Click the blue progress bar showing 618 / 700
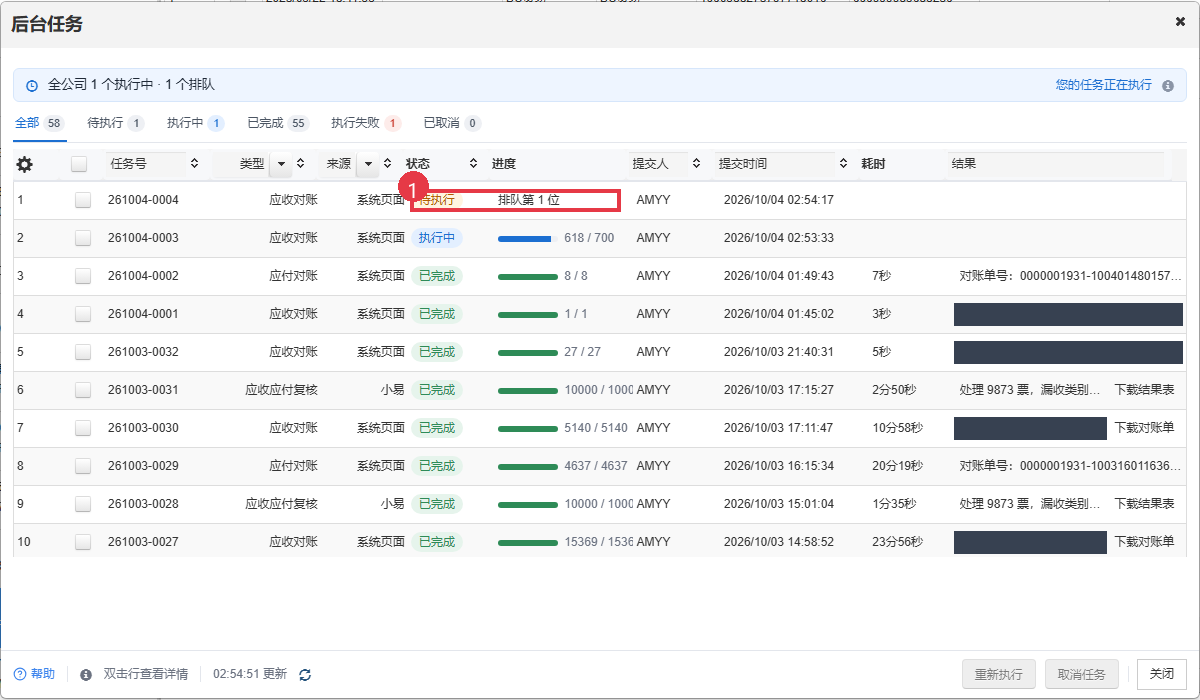The width and height of the screenshot is (1200, 700). 525,238
